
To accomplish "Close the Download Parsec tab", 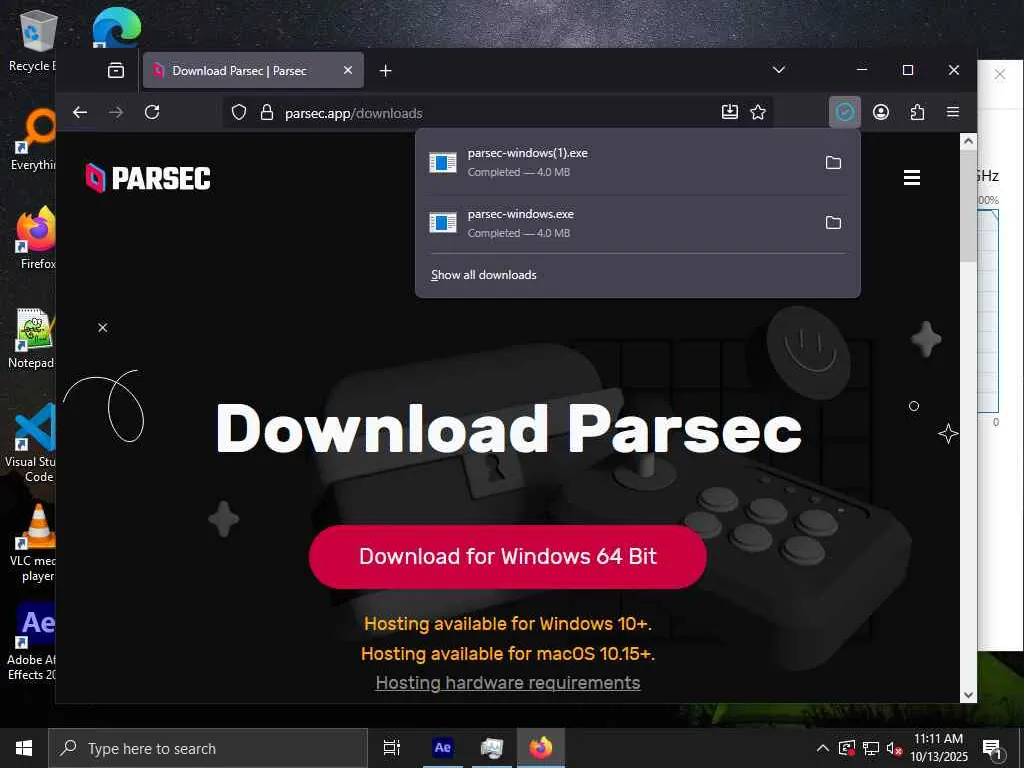I will (348, 70).
